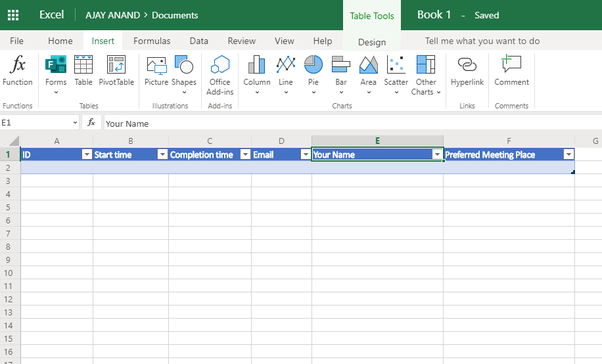Viewport: 602px width, 364px height.
Task: Insert a Picture
Action: [156, 71]
